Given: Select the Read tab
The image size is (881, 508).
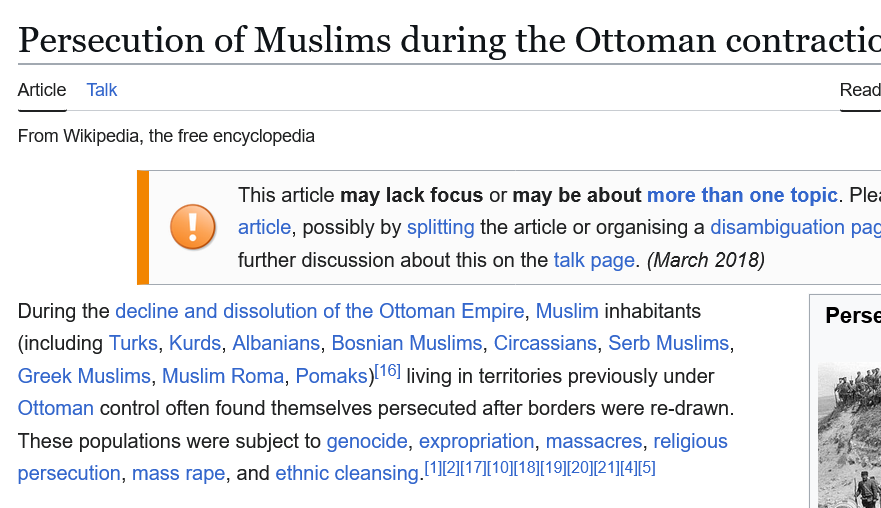Looking at the screenshot, I should click(859, 90).
